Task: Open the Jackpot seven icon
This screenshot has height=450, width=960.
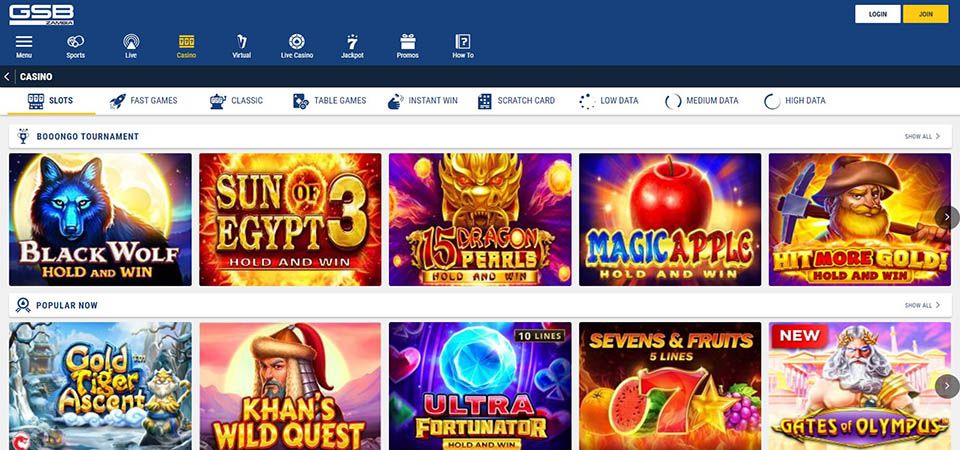Action: coord(352,42)
